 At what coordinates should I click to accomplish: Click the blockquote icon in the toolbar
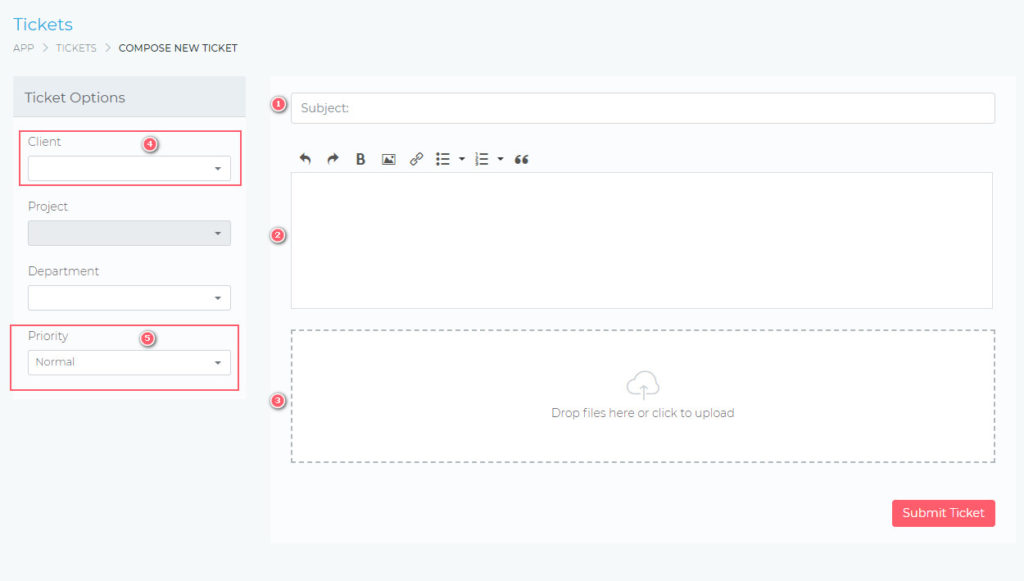coord(520,158)
